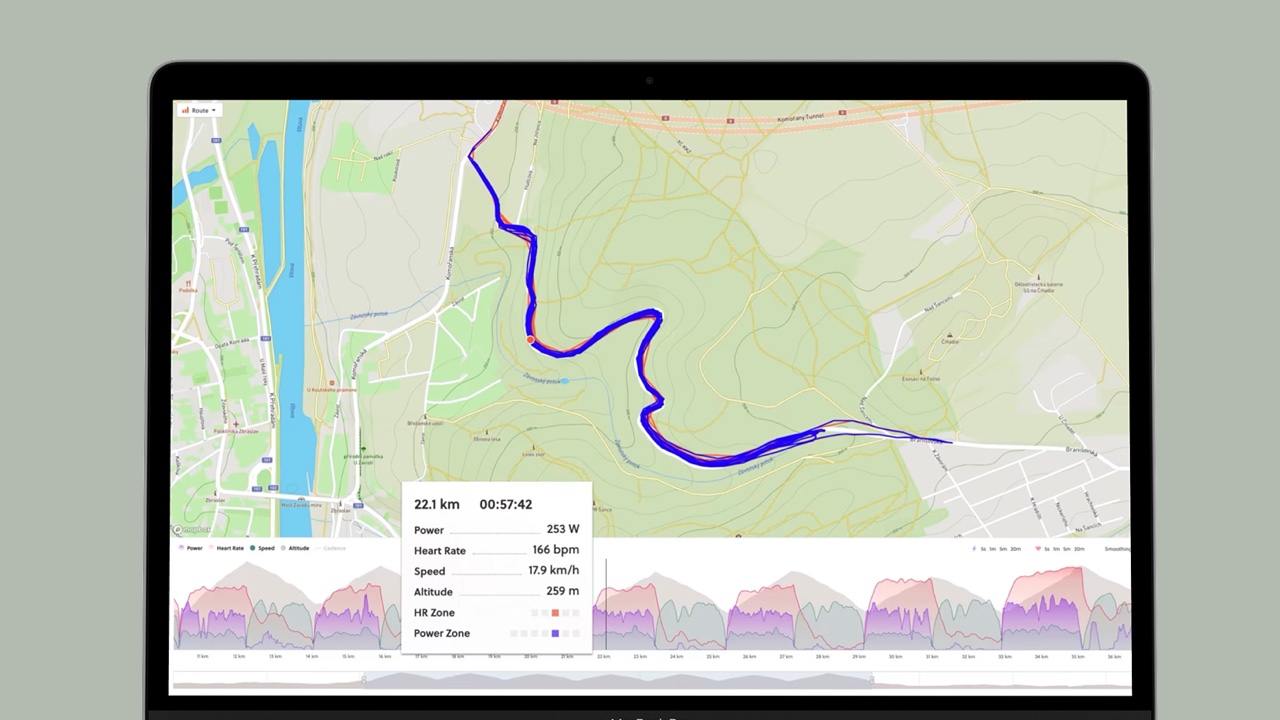This screenshot has width=1280, height=720.
Task: Click the "17.9 km/h" speed value
Action: pos(554,571)
